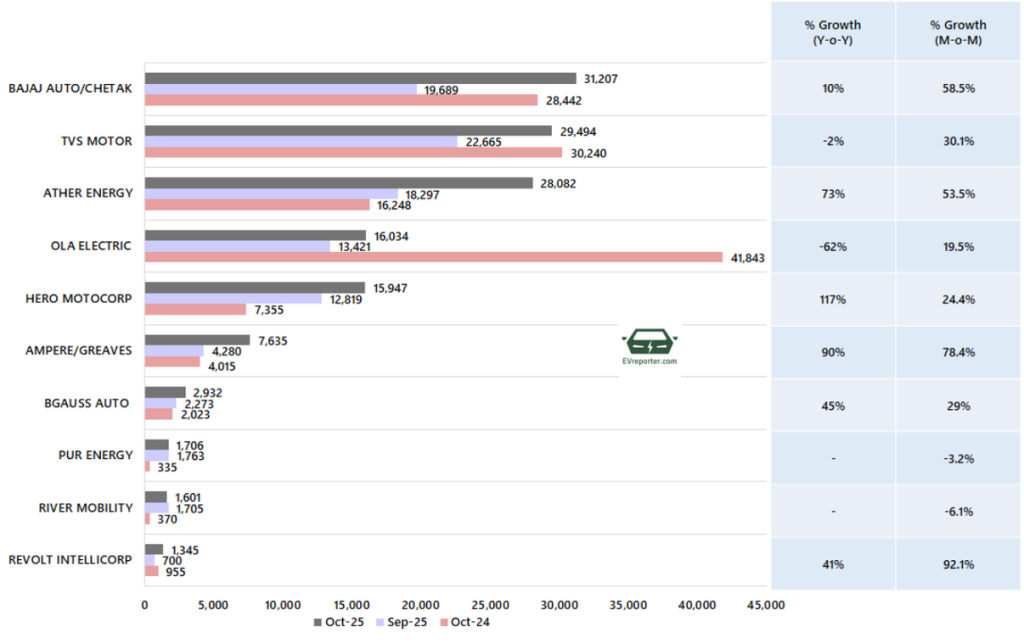The image size is (1024, 644).
Task: Click the Bajaj Auto/Chetak Oct-25 bar labeled 31,207
Action: (360, 78)
